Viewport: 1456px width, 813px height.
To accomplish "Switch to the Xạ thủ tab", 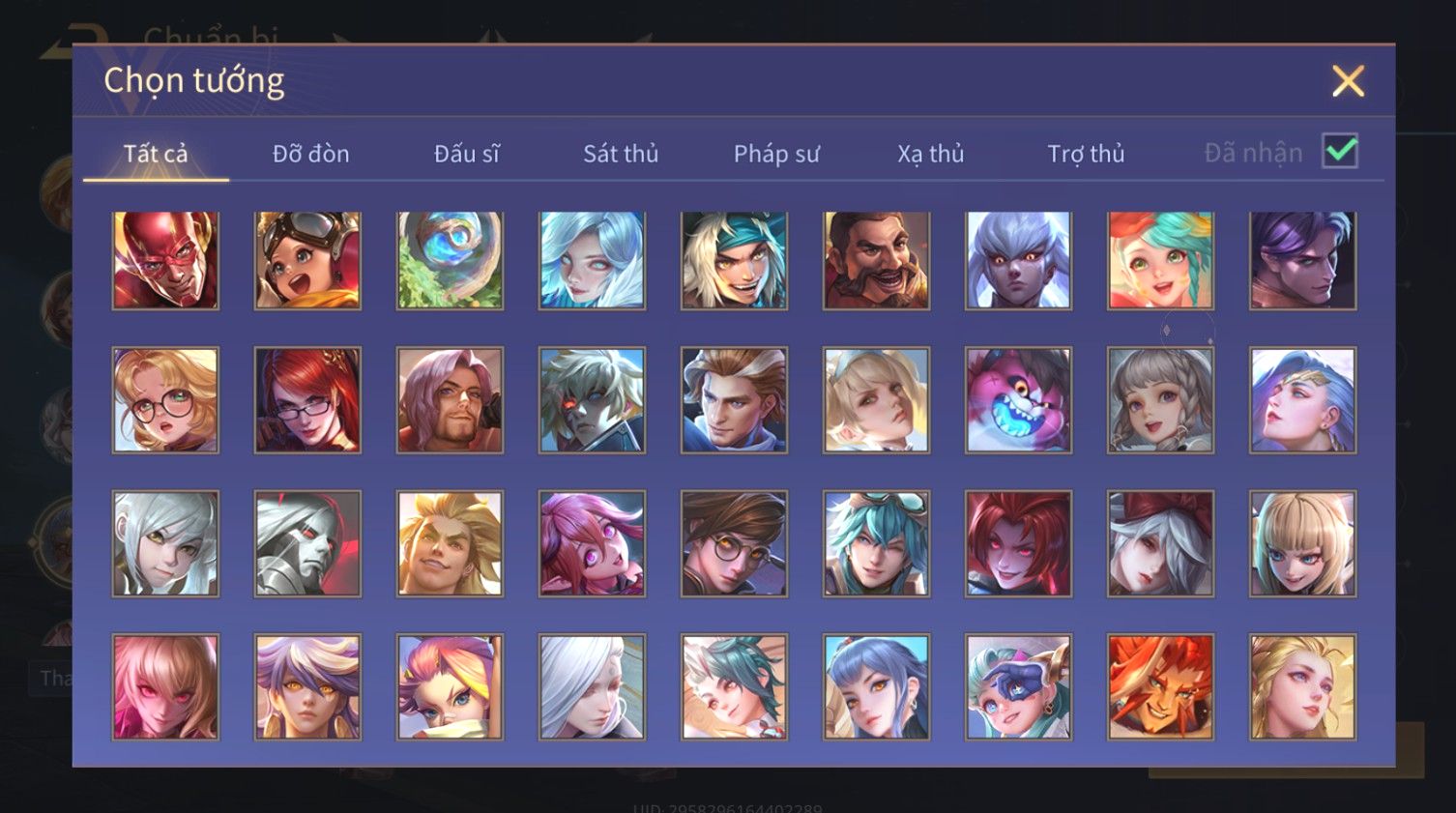I will (931, 154).
